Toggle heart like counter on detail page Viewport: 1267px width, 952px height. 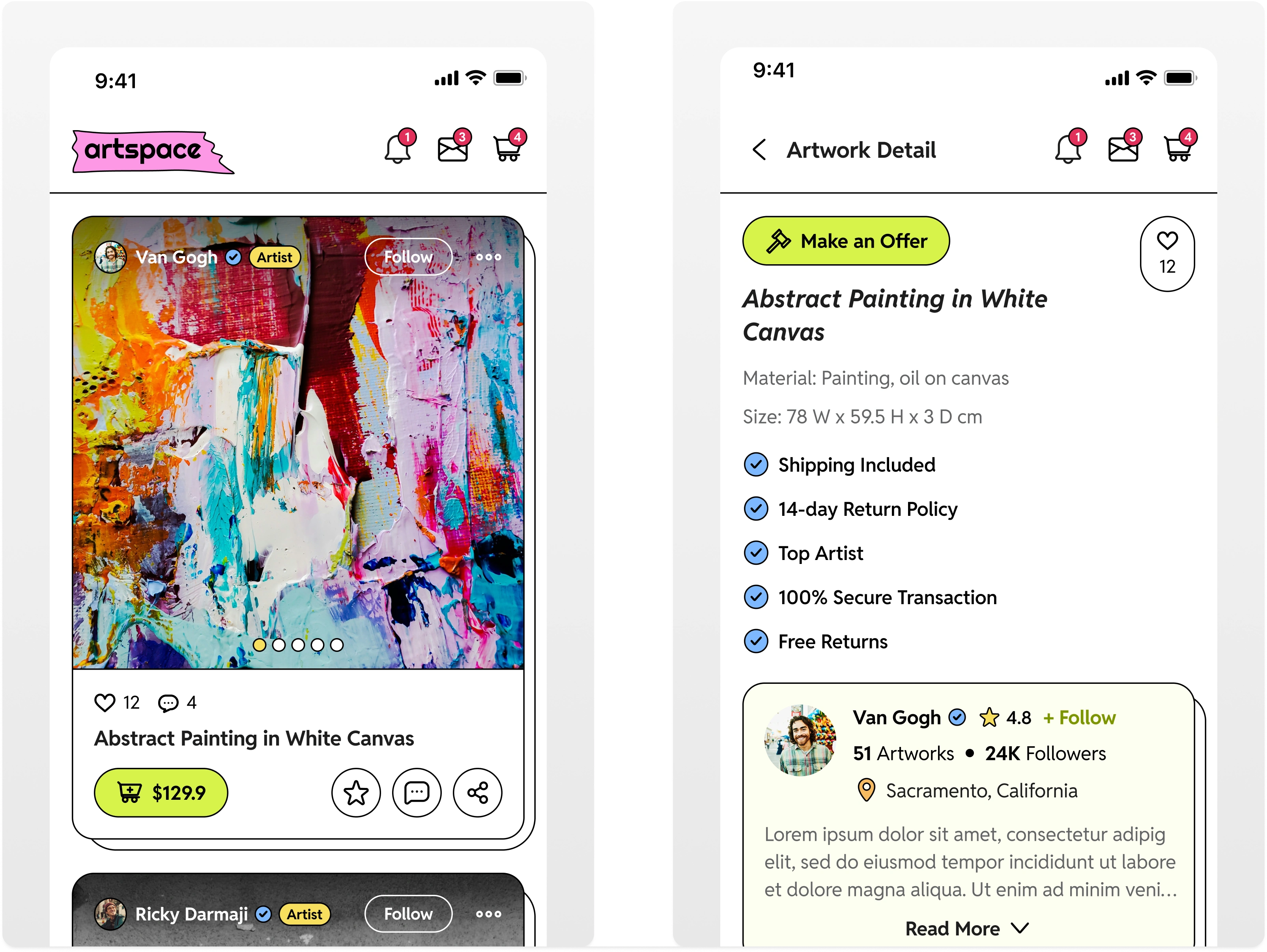coord(1167,254)
